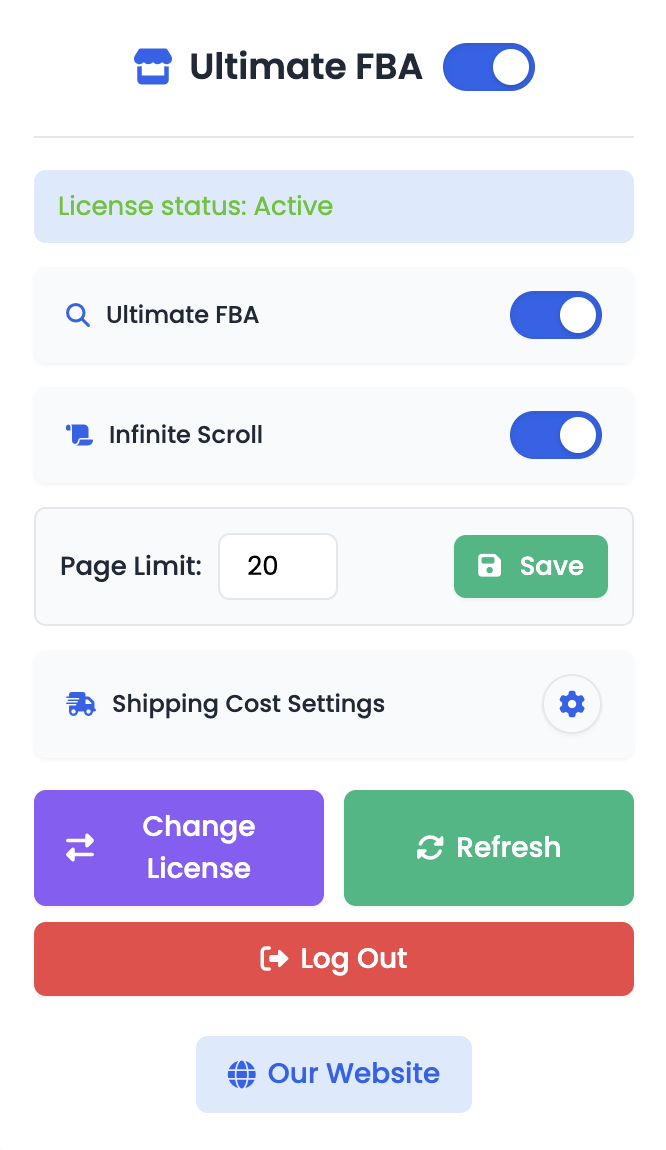Toggle the main header Ultimate FBA switch
This screenshot has width=666, height=1150.
(x=489, y=67)
